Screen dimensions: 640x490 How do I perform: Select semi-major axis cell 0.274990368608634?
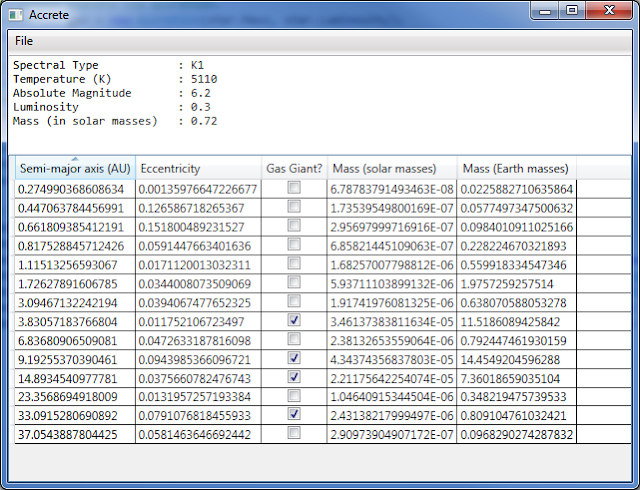click(75, 189)
